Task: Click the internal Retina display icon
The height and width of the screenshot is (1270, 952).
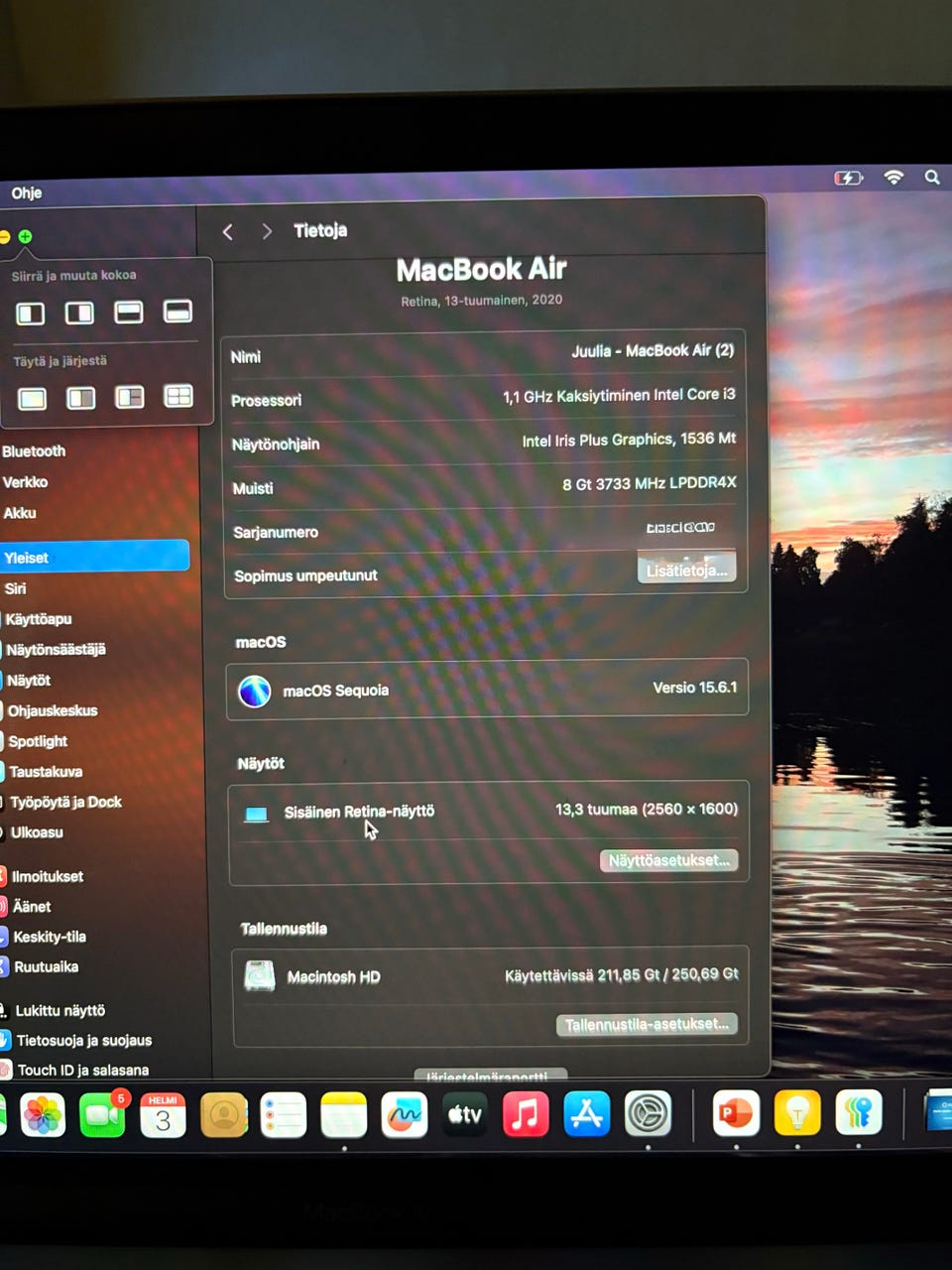Action: coord(256,815)
